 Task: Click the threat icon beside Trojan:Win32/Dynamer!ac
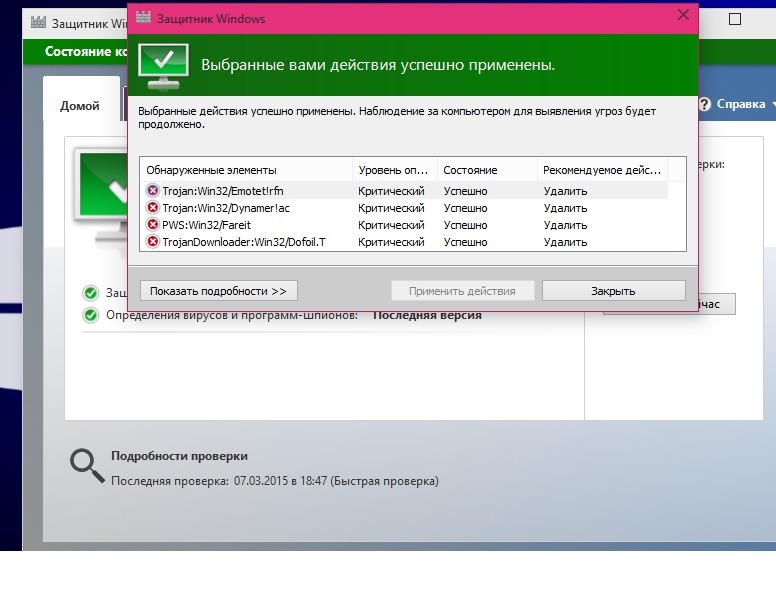pyautogui.click(x=152, y=207)
